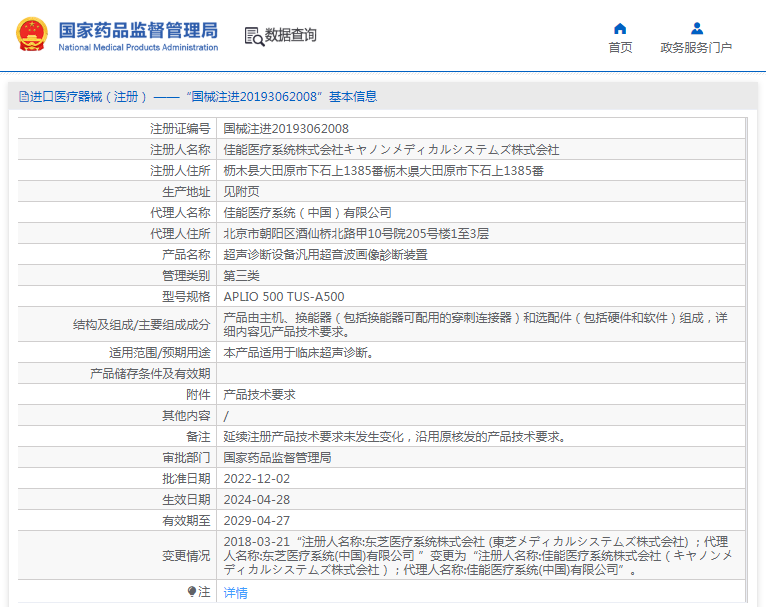
Task: Select 本产品适用于临床超声诊断 text
Action: [x=298, y=353]
